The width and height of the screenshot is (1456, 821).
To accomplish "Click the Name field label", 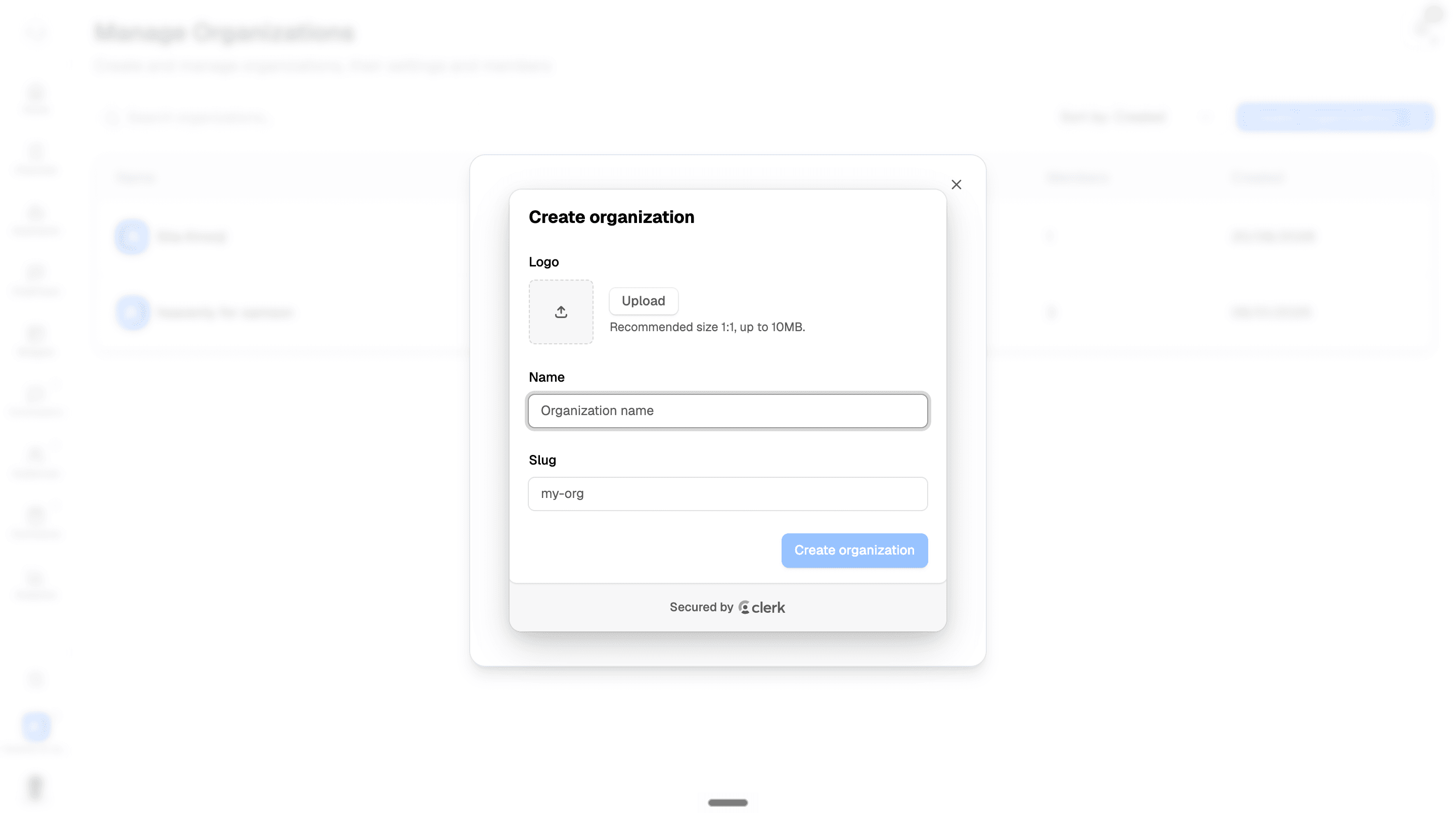I will 546,378.
